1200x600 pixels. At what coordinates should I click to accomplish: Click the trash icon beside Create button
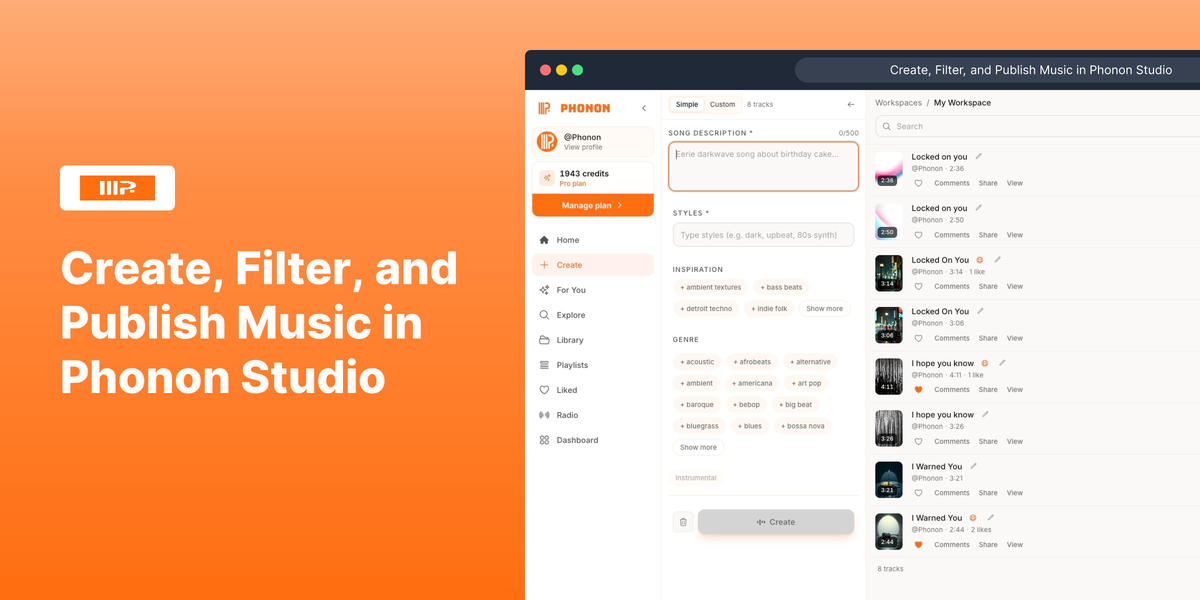pyautogui.click(x=683, y=522)
